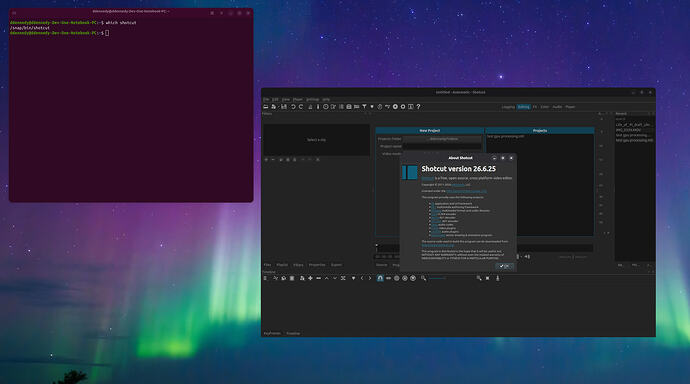Click the Save project toolbar icon
This screenshot has height=384, width=690.
[284, 106]
